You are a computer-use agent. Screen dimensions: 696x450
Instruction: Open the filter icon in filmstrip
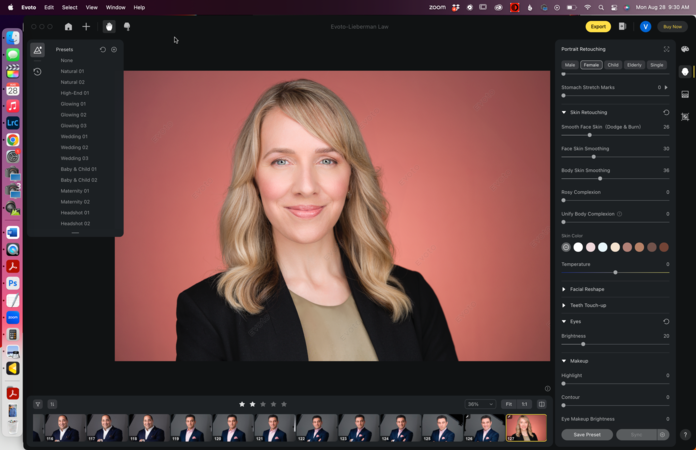click(38, 404)
